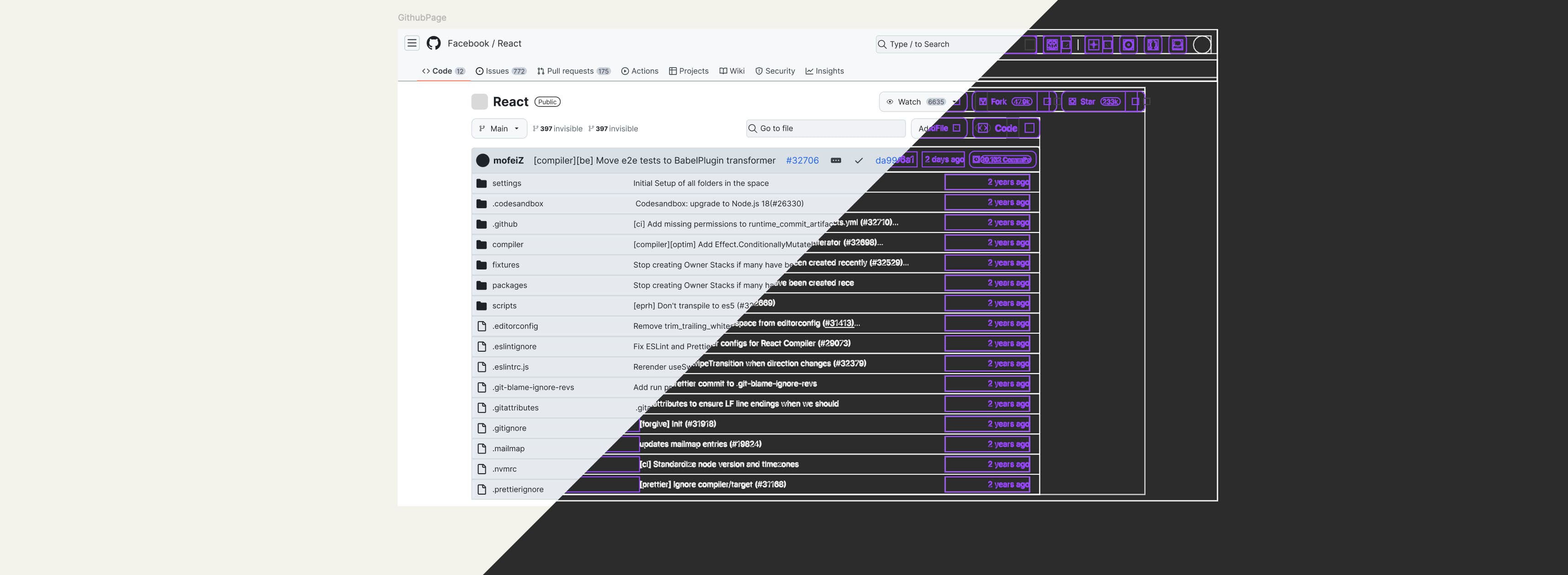Image resolution: width=1568 pixels, height=575 pixels.
Task: Click the .editorconfig file icon
Action: 482,326
